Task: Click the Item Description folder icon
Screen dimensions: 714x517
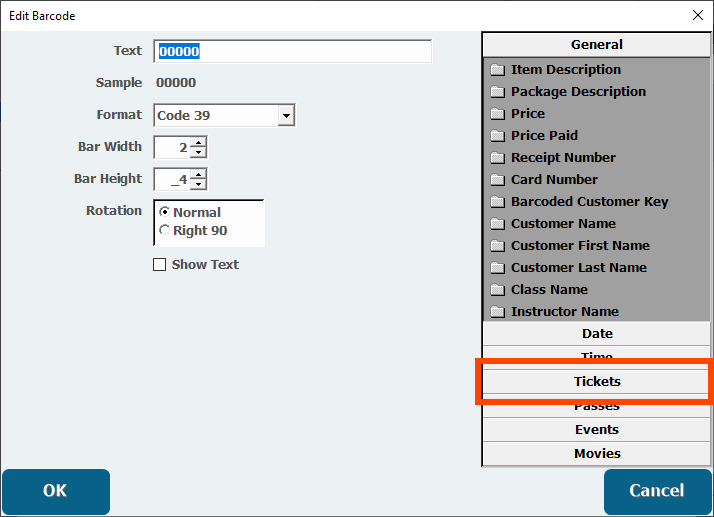Action: 497,70
